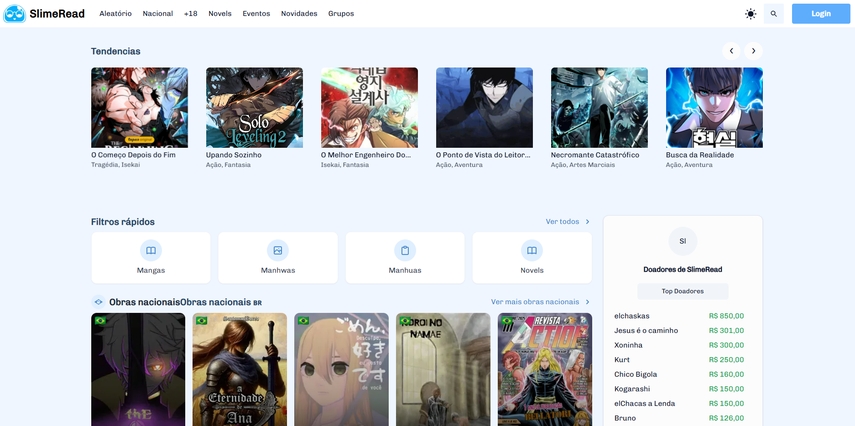Select the Manhuas clipboard icon filter
Screen dimensions: 855x426
click(x=405, y=250)
